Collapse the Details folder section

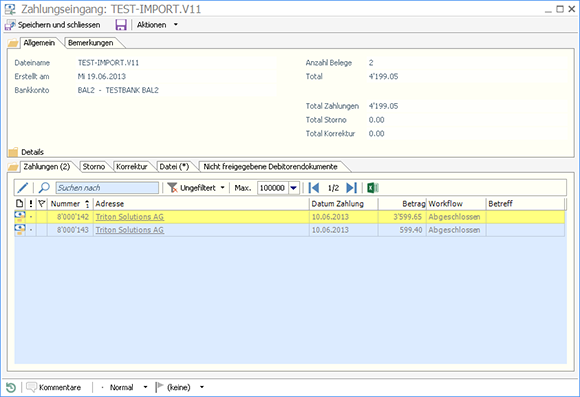13,152
